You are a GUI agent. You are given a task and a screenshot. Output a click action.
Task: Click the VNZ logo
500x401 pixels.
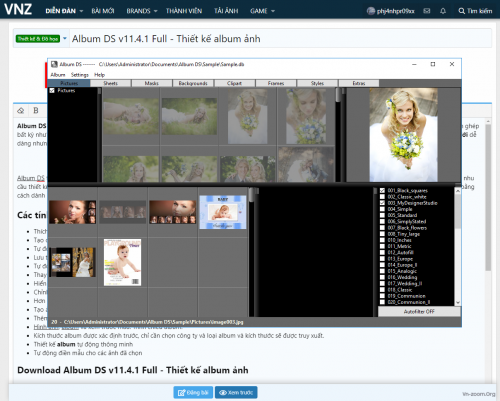point(18,9)
